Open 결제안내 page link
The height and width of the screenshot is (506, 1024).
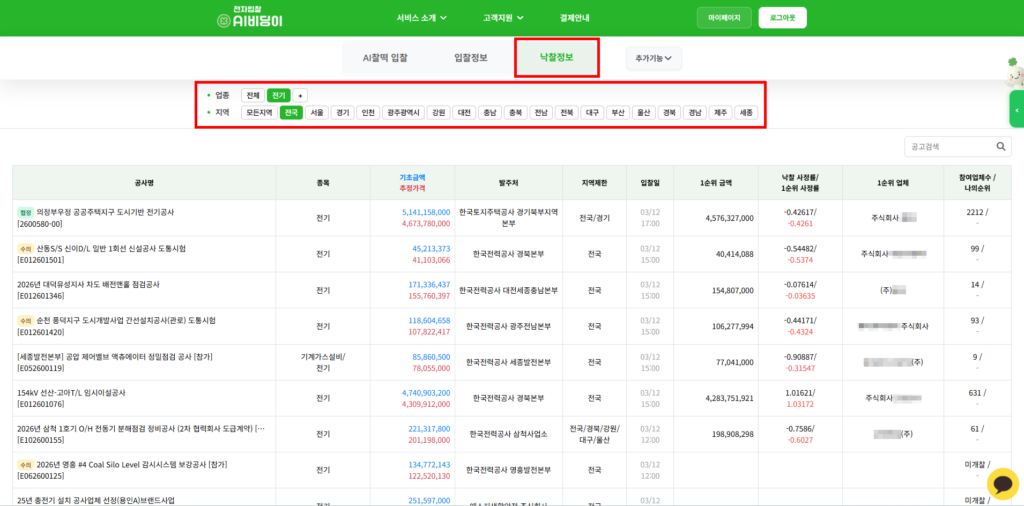click(x=575, y=18)
